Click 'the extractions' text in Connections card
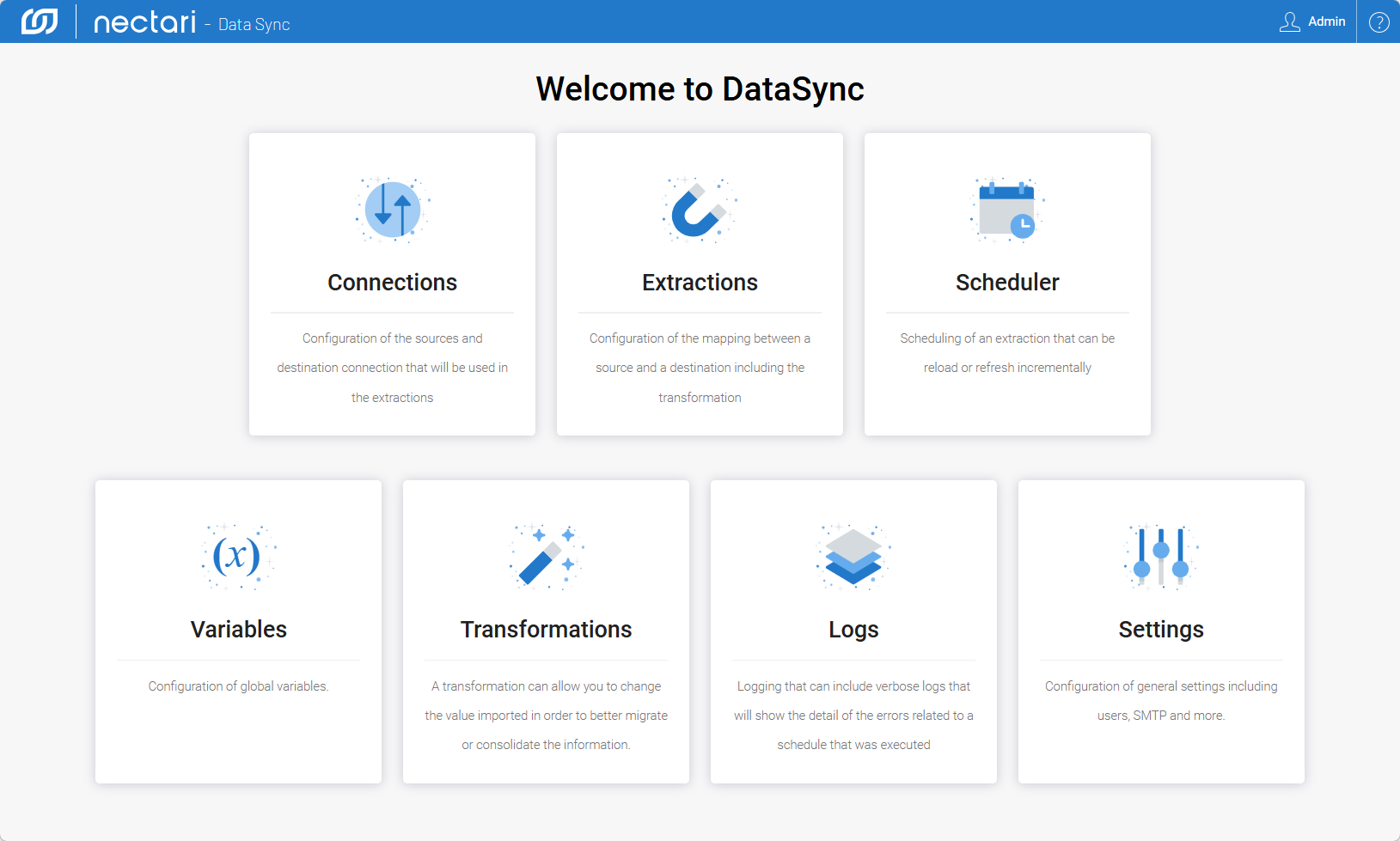 tap(393, 398)
